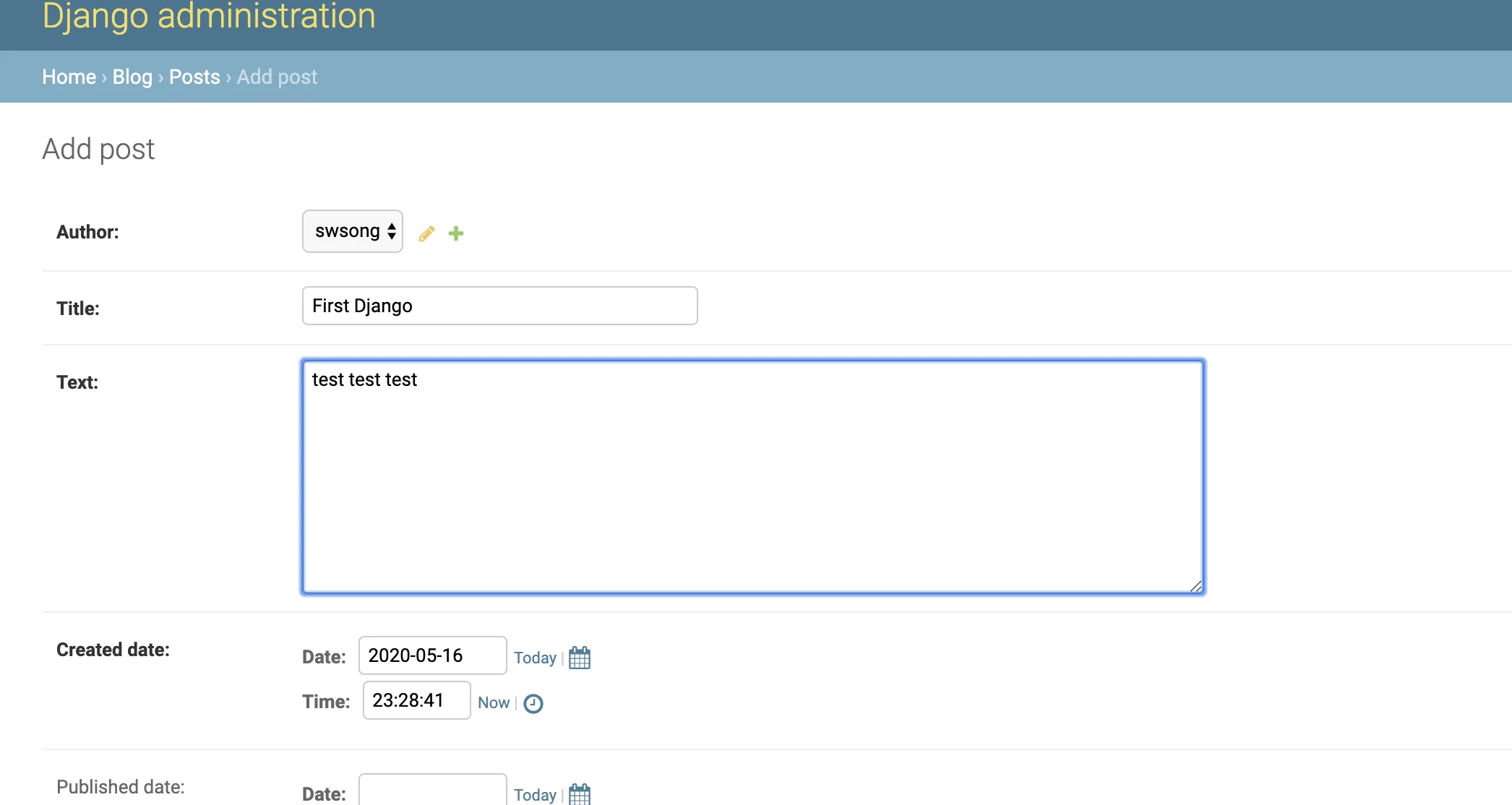Click into the Text textarea
The height and width of the screenshot is (805, 1512).
[752, 477]
